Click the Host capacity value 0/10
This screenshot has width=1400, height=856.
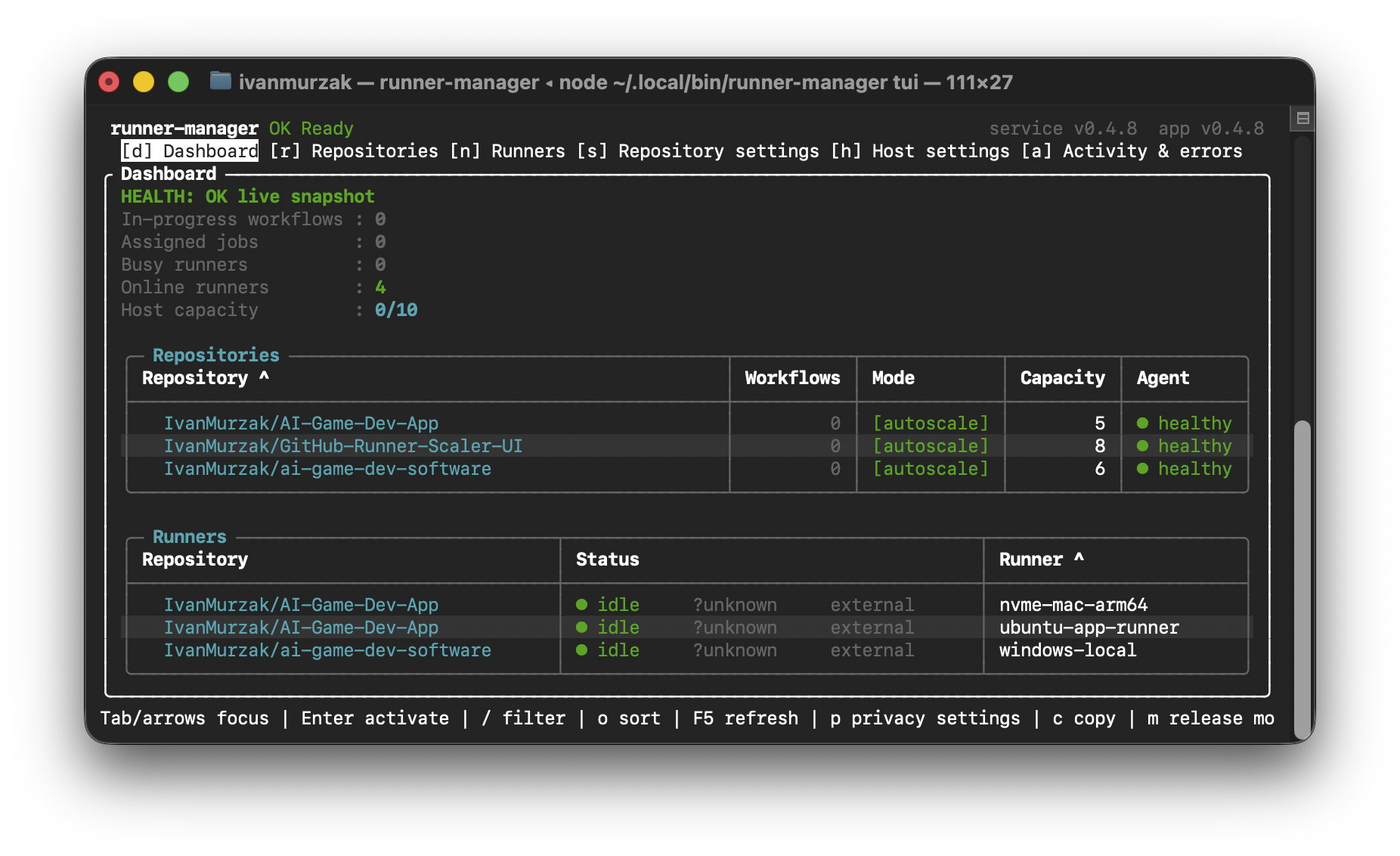pyautogui.click(x=396, y=309)
